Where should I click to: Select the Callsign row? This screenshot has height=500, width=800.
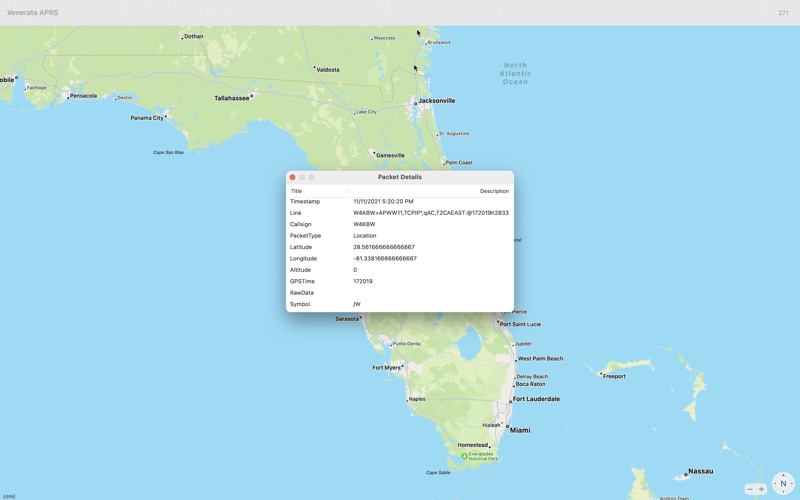400,224
